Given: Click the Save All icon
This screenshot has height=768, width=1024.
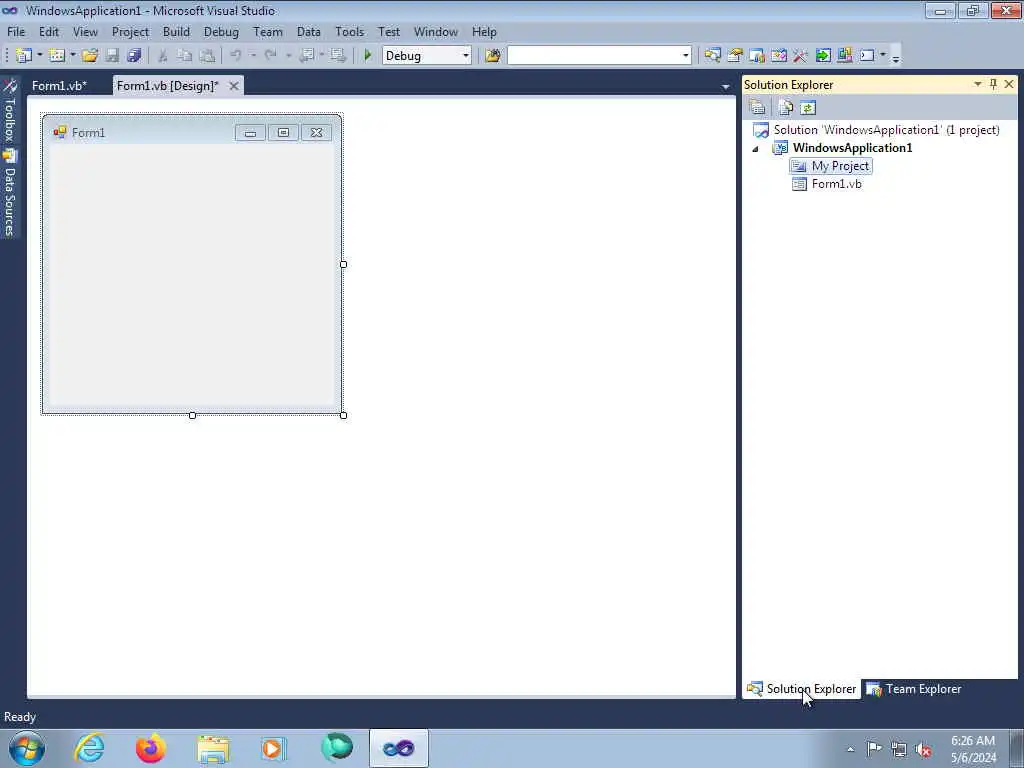Looking at the screenshot, I should [134, 56].
